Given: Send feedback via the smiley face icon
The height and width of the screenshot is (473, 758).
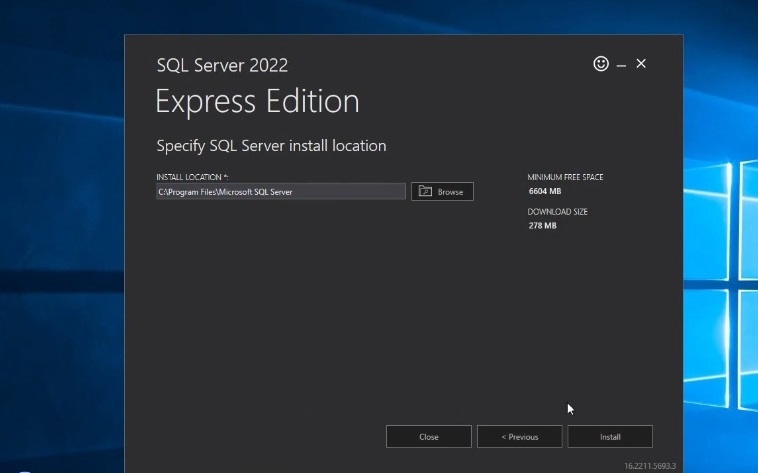Looking at the screenshot, I should (x=601, y=63).
